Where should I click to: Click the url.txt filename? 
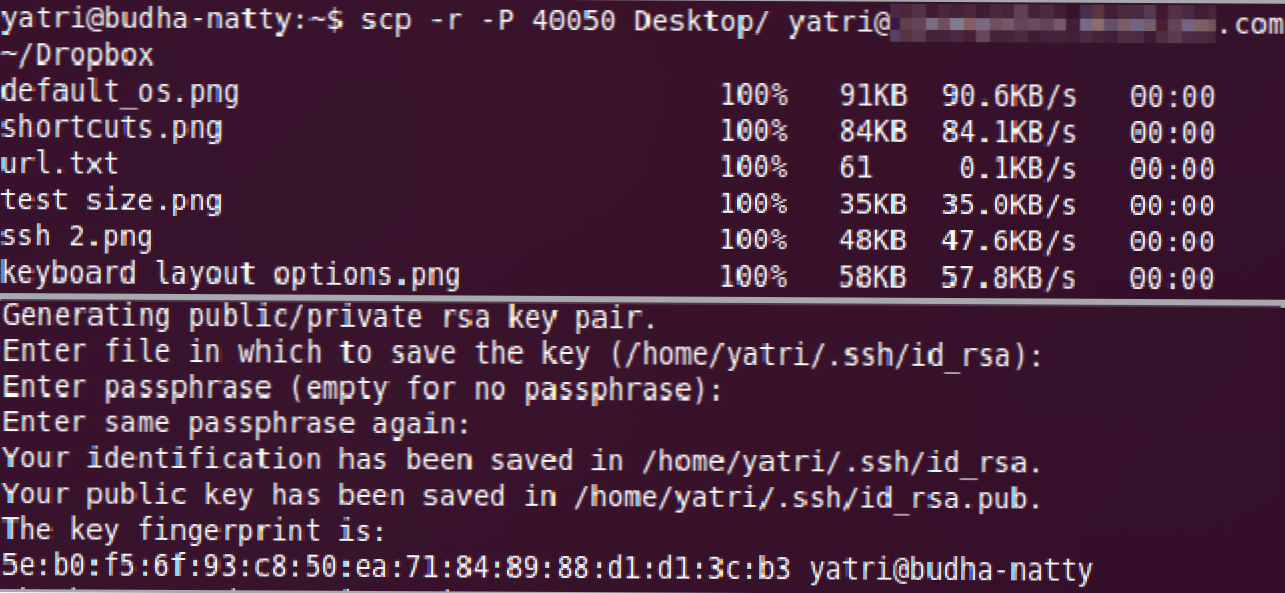coord(59,164)
